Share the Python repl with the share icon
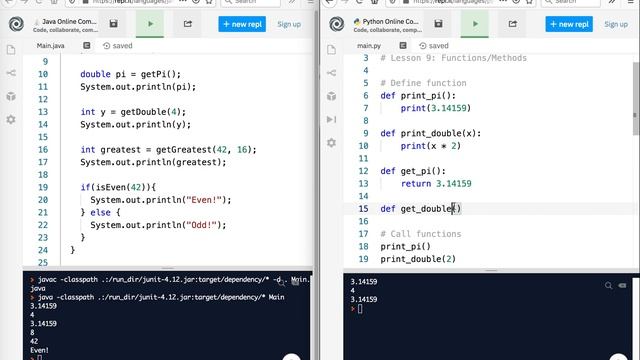 click(x=513, y=24)
